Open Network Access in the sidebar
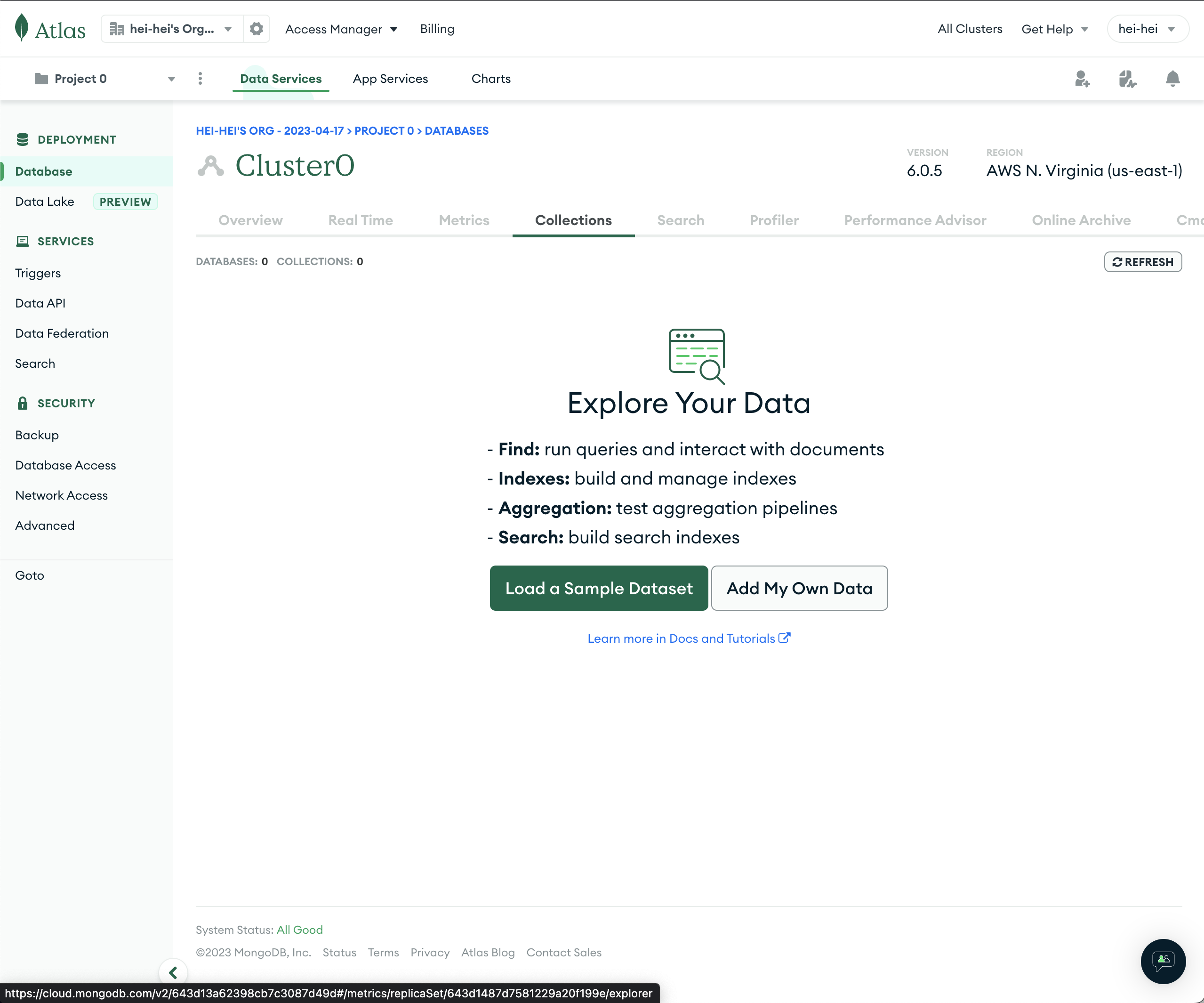Screen dimensions: 1204x1003 (x=61, y=495)
